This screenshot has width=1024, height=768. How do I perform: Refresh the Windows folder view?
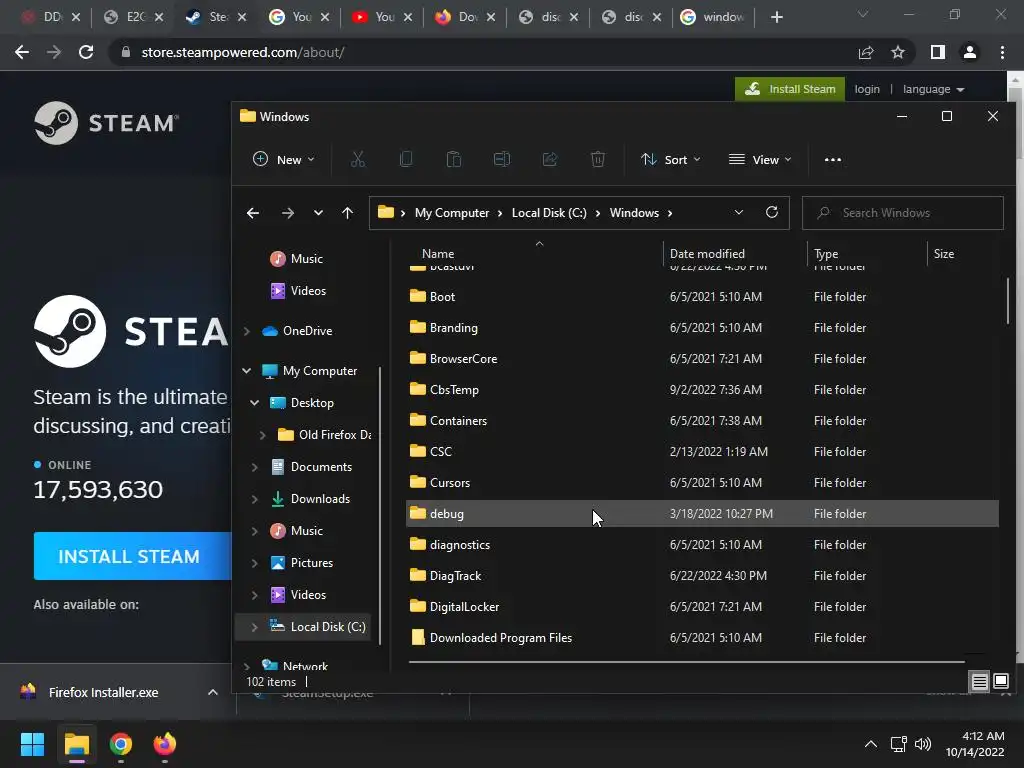coord(772,212)
